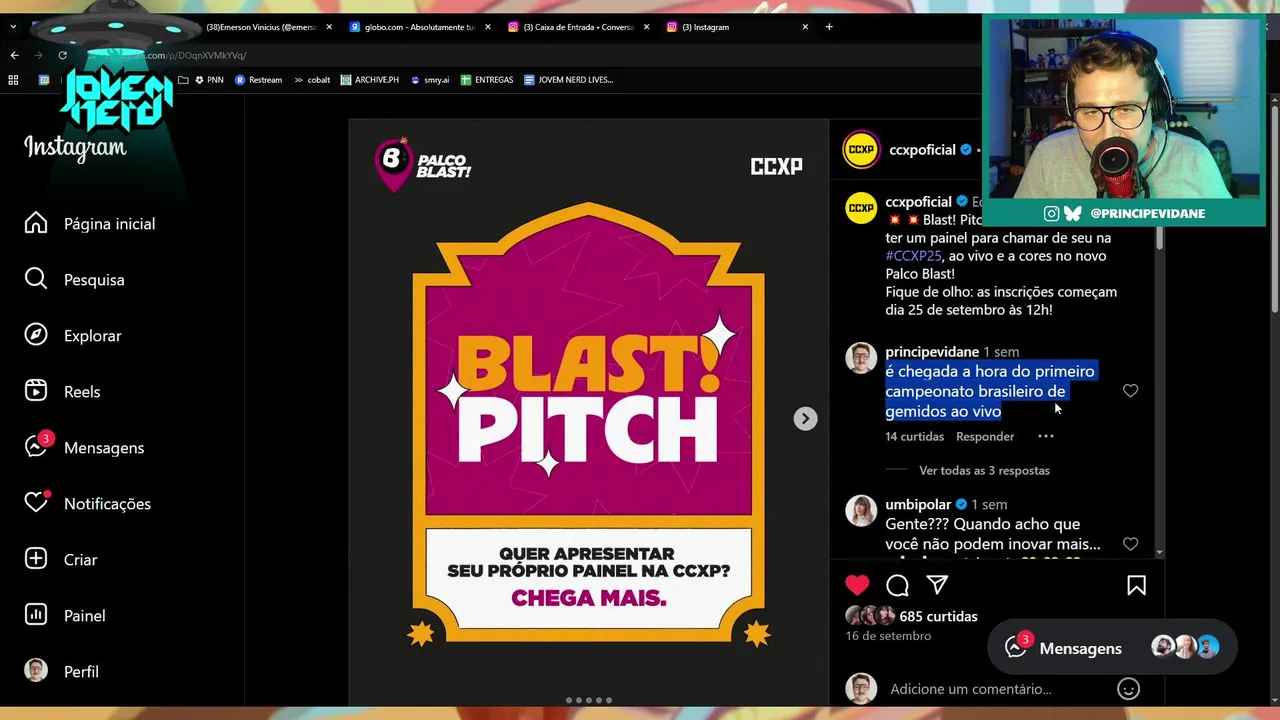Open ccxpoficial profile picture in header
The height and width of the screenshot is (720, 1280).
point(861,150)
